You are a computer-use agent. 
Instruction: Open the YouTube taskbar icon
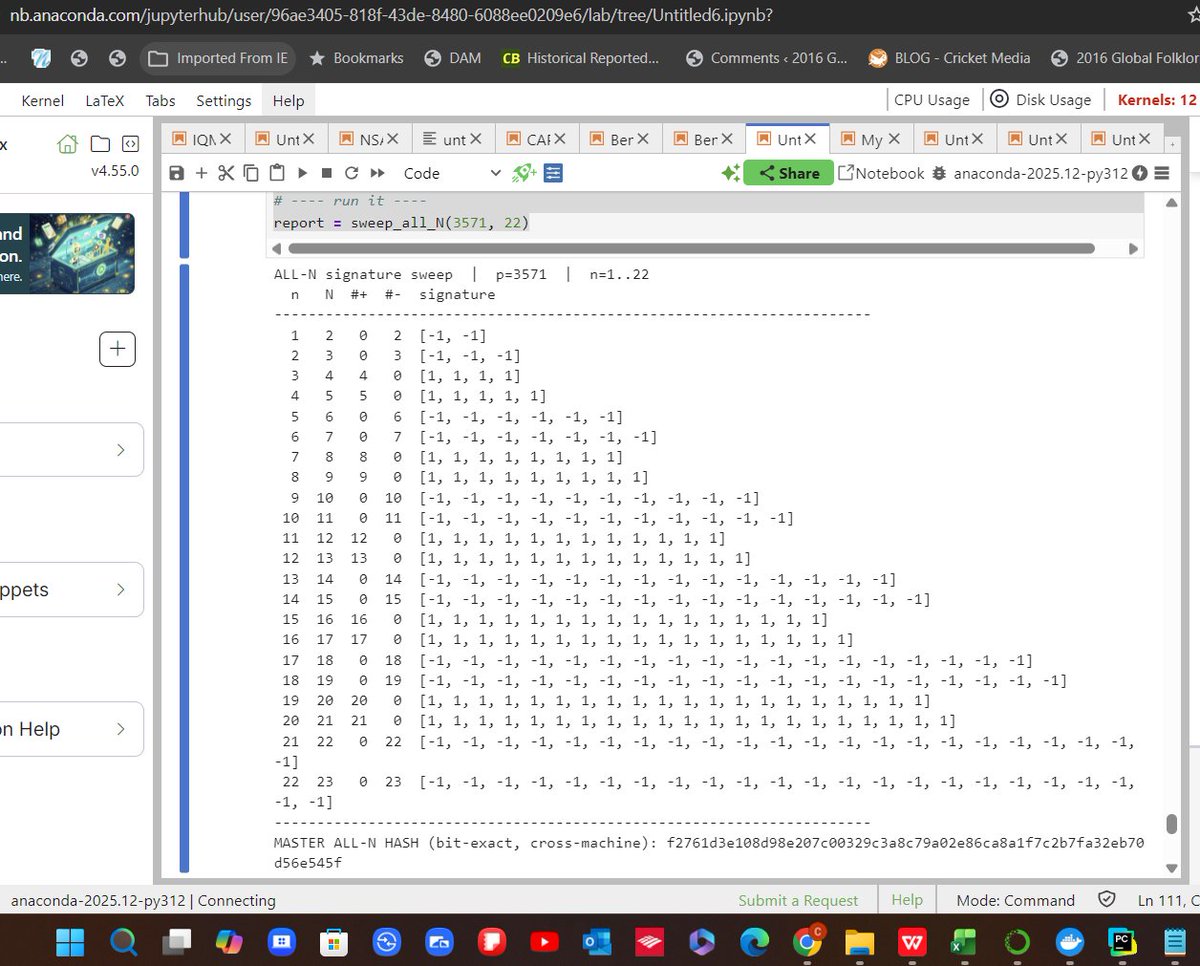pos(545,942)
